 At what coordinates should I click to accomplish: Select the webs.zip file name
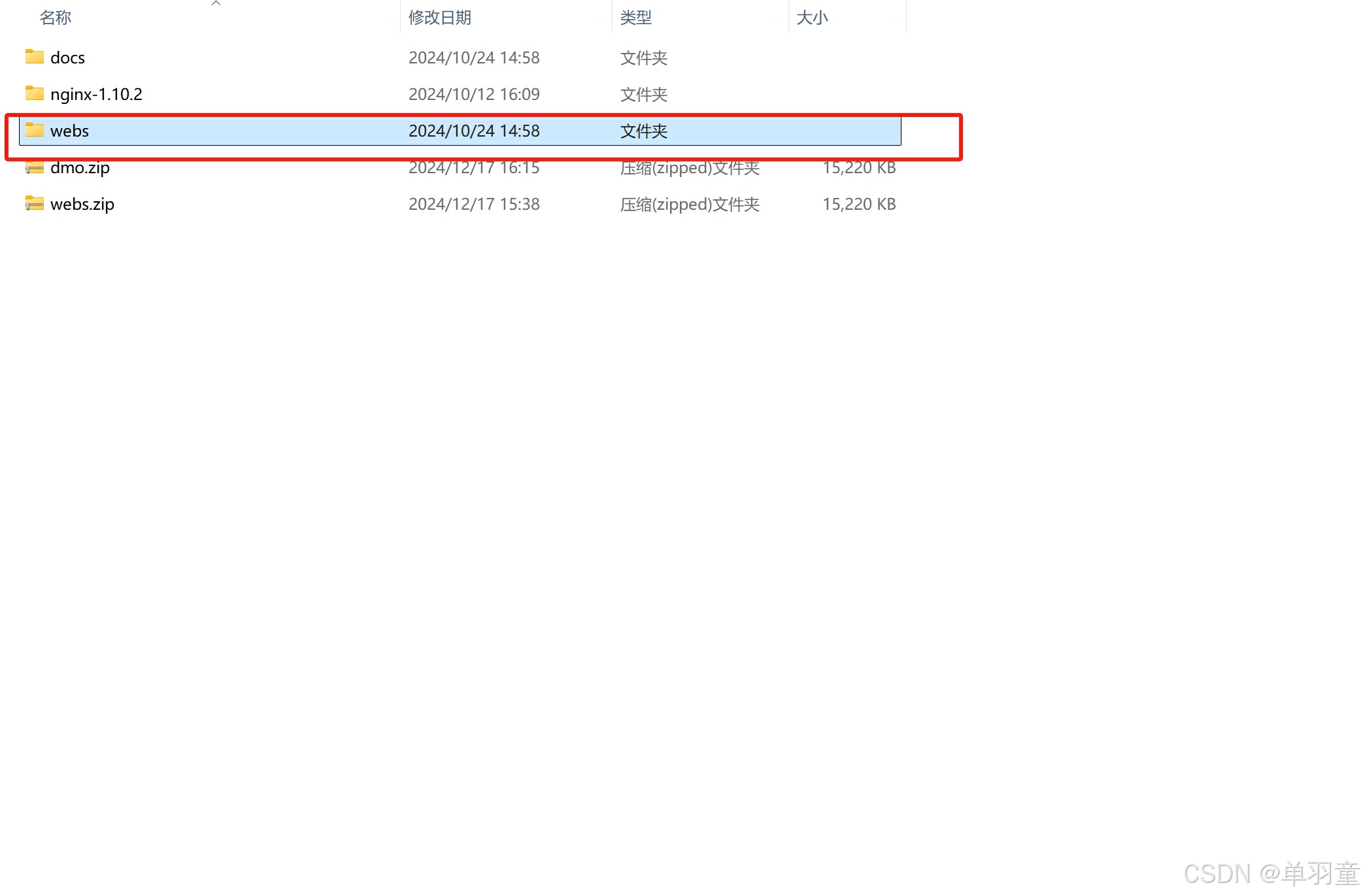coord(82,204)
